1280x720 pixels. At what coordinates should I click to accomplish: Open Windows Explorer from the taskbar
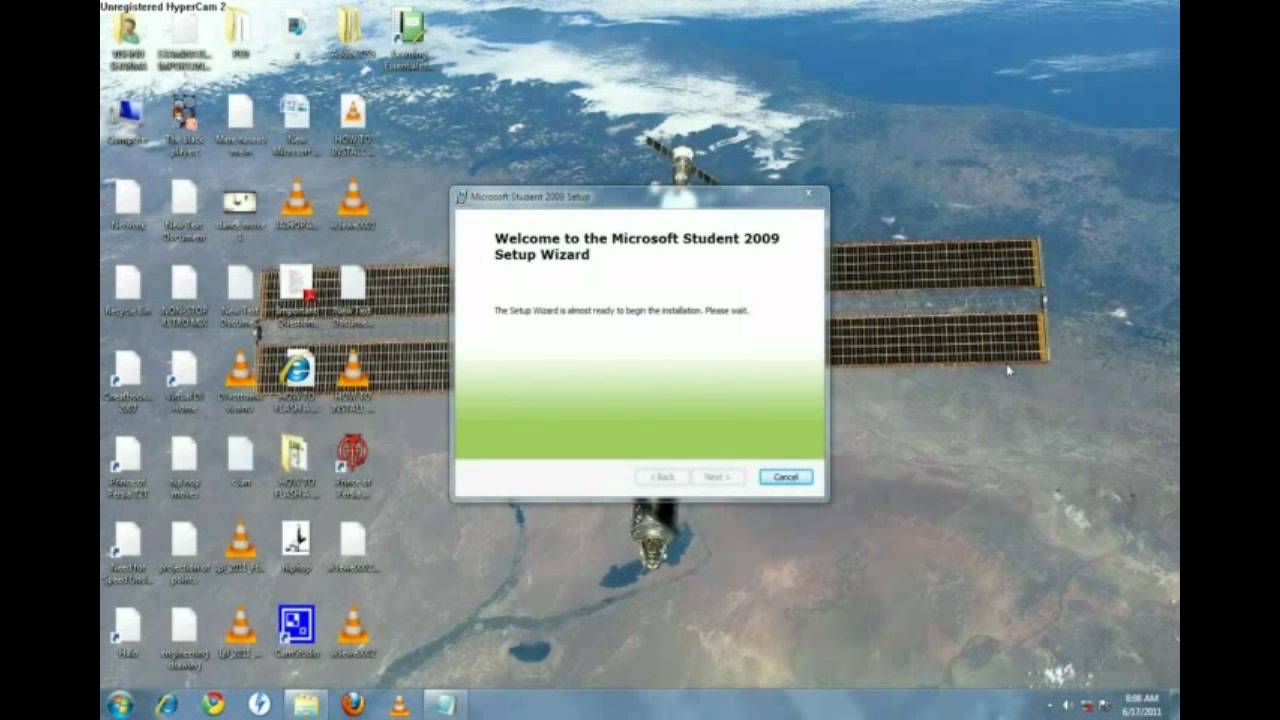point(305,704)
